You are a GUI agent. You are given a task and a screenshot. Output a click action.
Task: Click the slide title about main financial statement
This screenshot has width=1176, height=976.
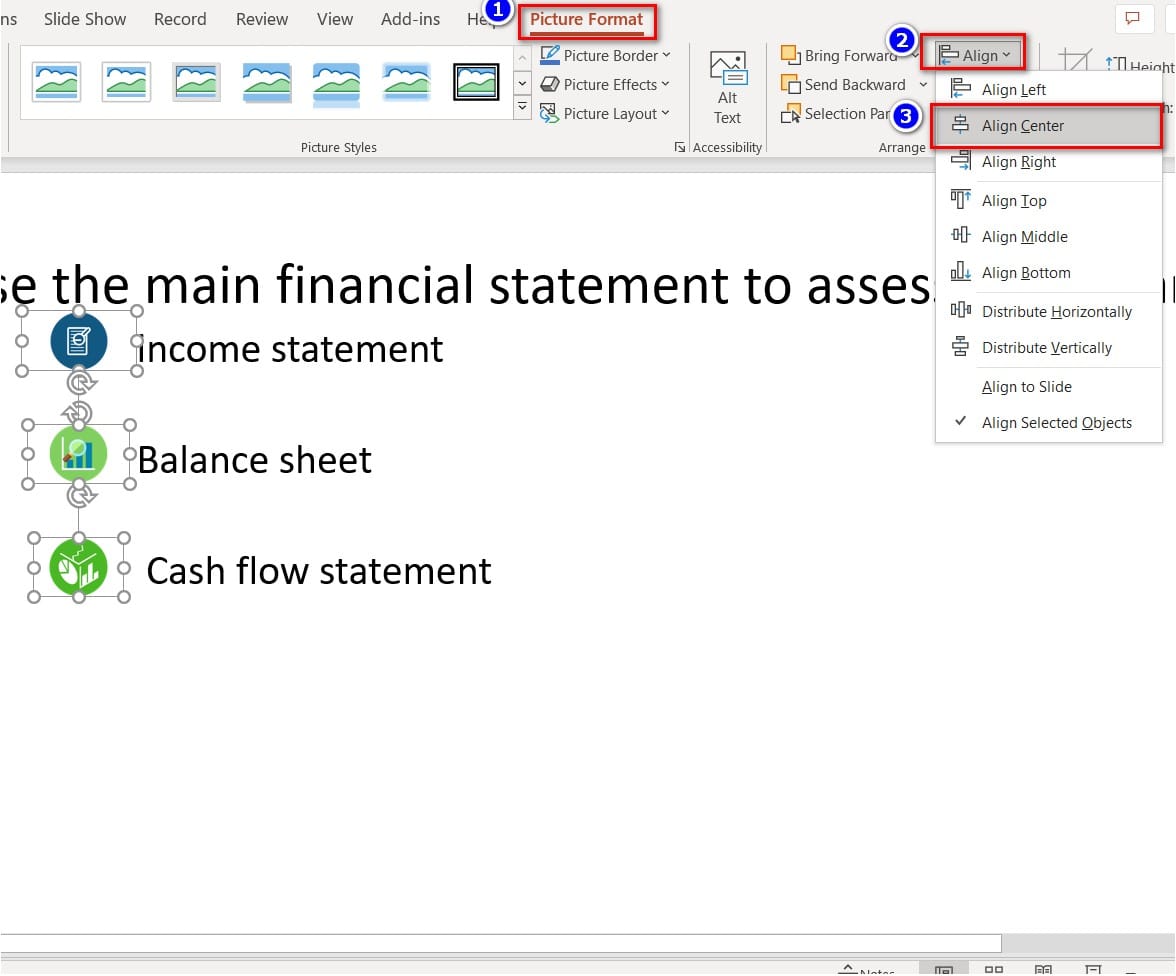466,285
